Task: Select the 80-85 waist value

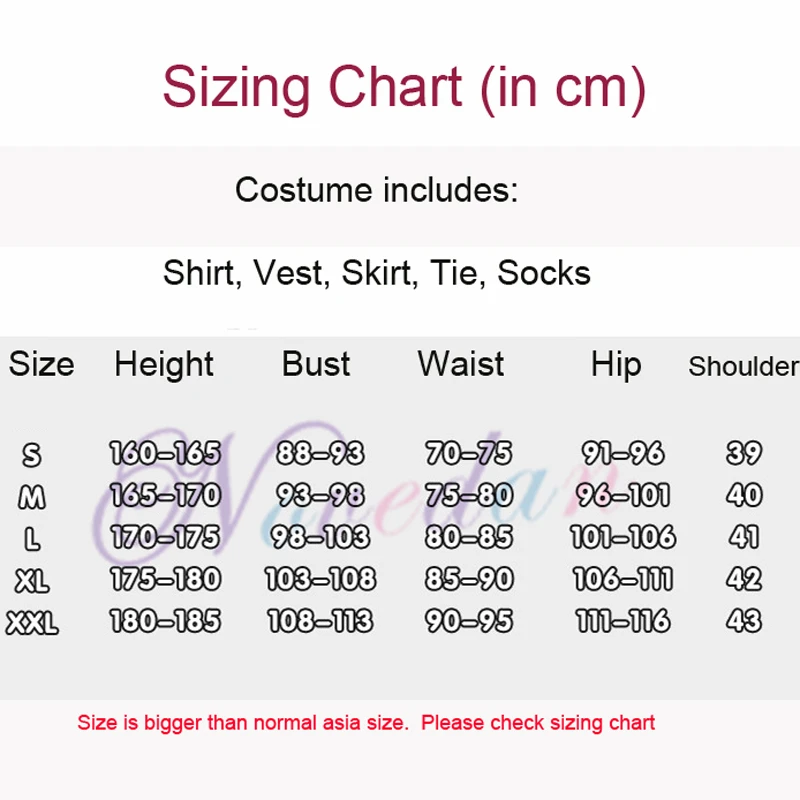Action: pyautogui.click(x=469, y=537)
